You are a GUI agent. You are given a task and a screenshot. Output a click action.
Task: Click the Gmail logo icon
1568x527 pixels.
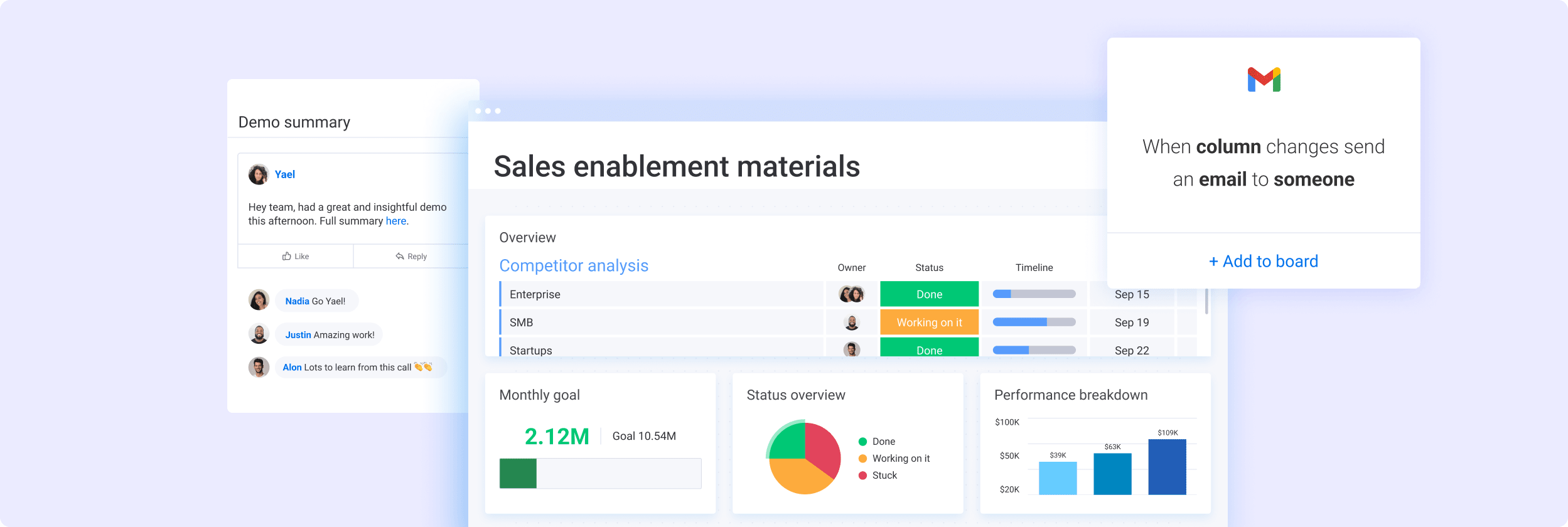(1264, 80)
